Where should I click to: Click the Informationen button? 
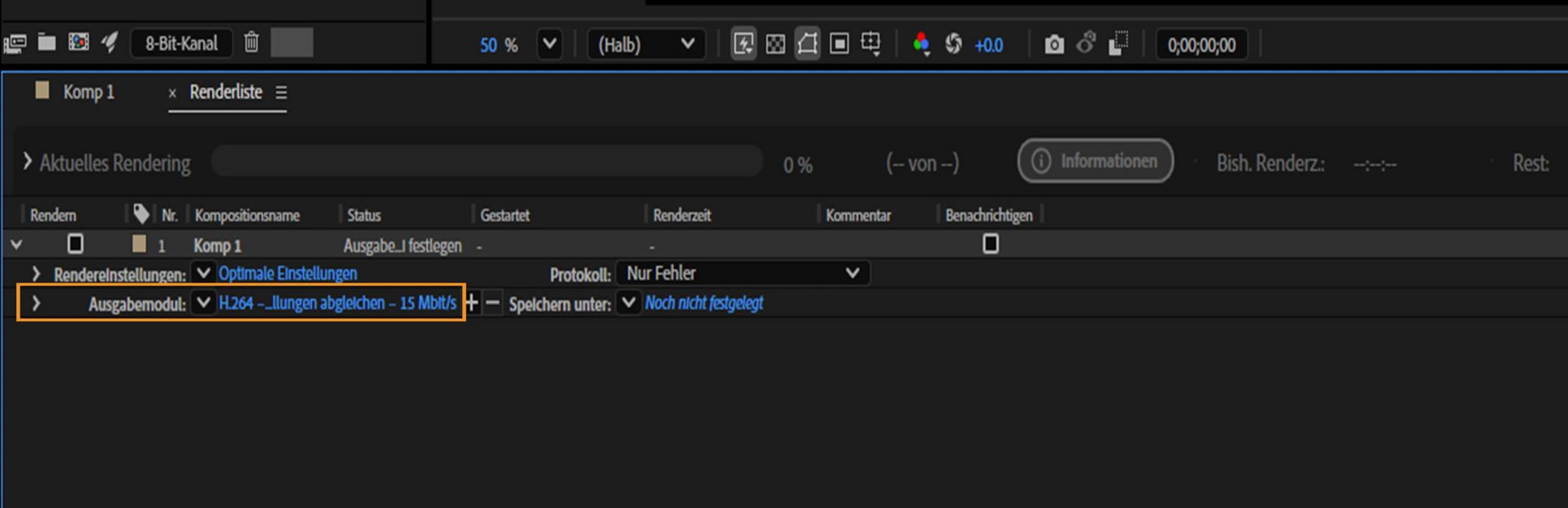1095,161
